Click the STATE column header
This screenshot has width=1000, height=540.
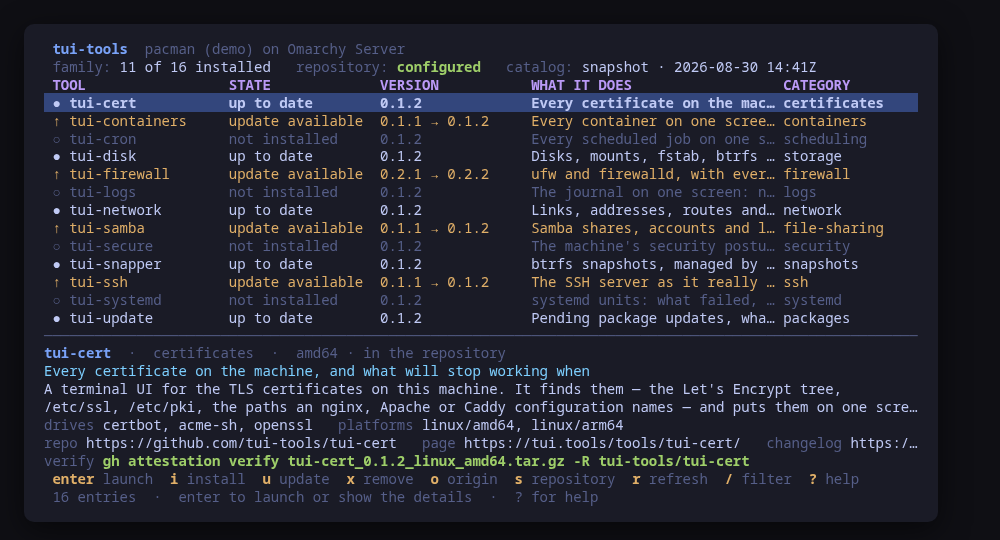click(249, 85)
